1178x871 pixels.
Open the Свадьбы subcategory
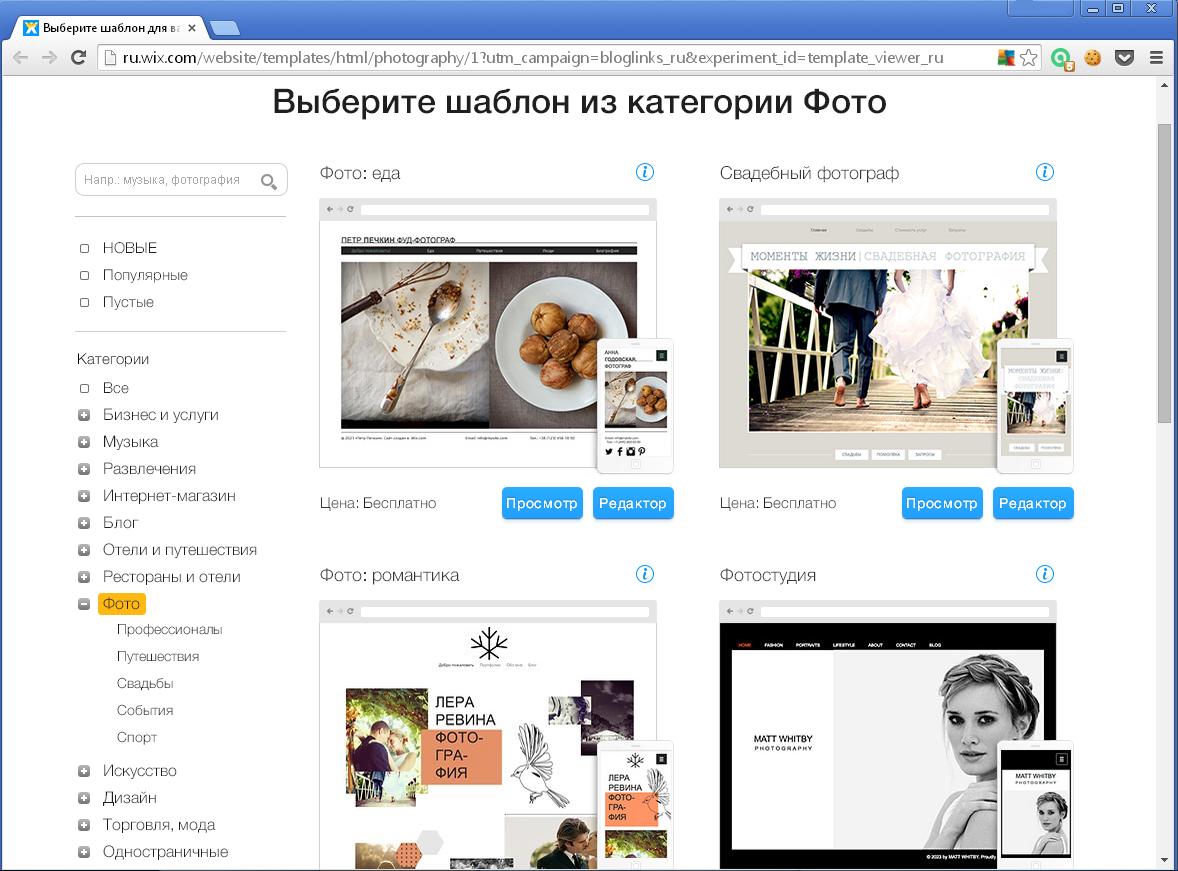[x=145, y=683]
